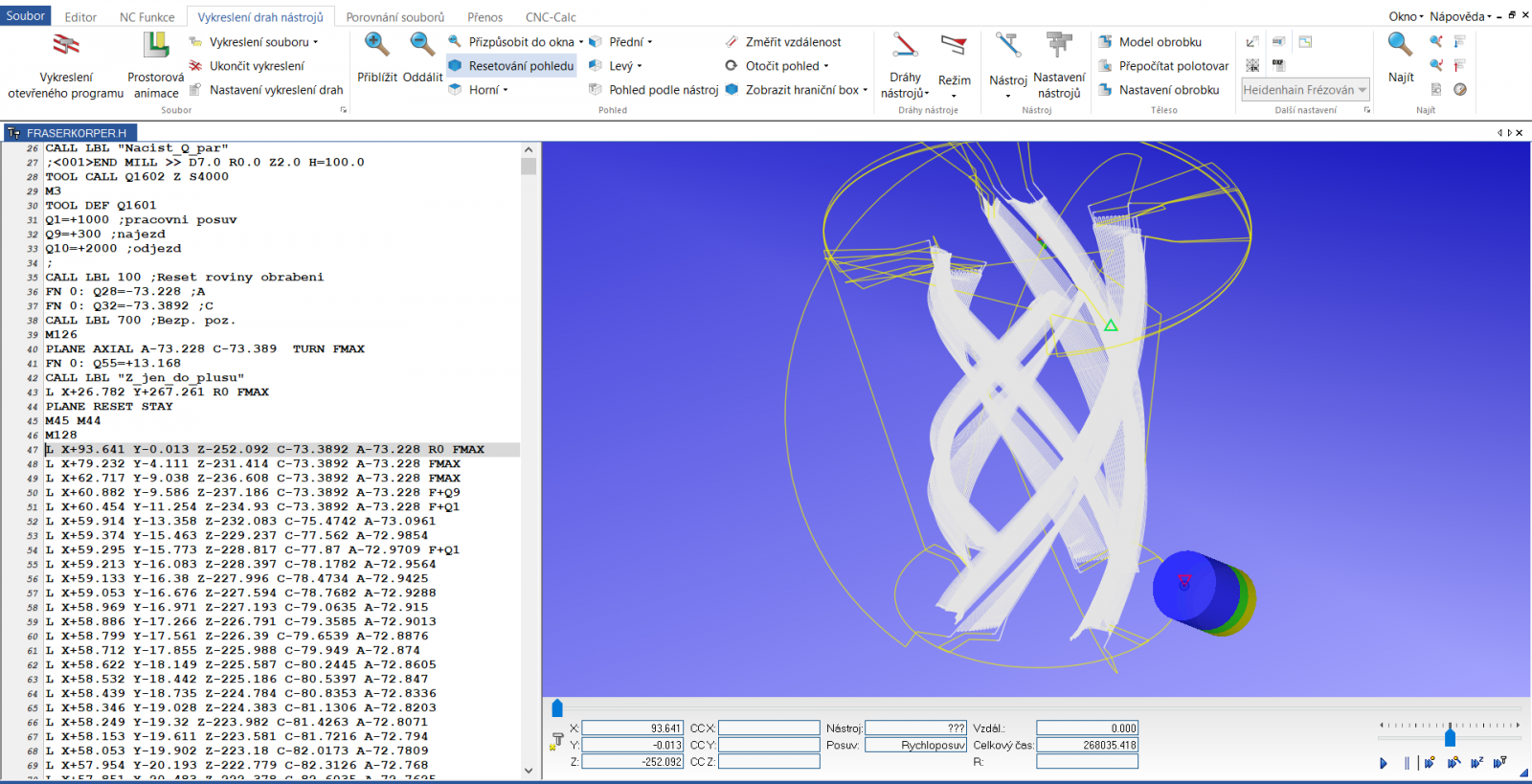Pause the toolpath simulation

pos(1407,763)
